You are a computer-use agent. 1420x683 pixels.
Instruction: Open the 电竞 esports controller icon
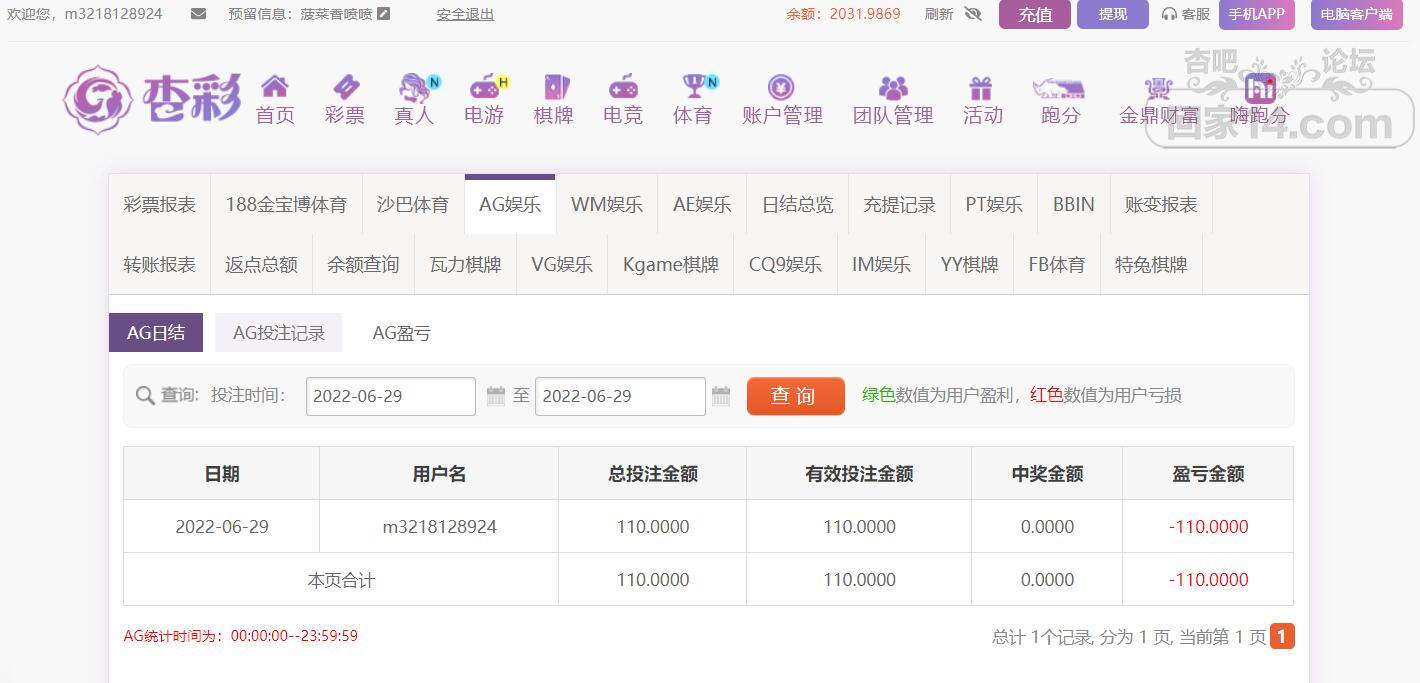tap(623, 87)
